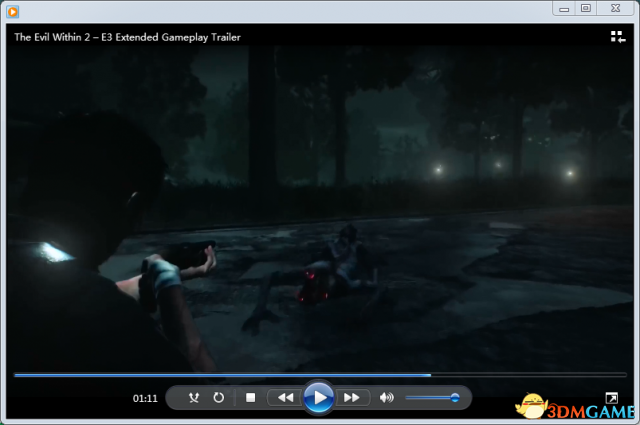The image size is (640, 425).
Task: Toggle repeat playback mode
Action: click(x=219, y=397)
